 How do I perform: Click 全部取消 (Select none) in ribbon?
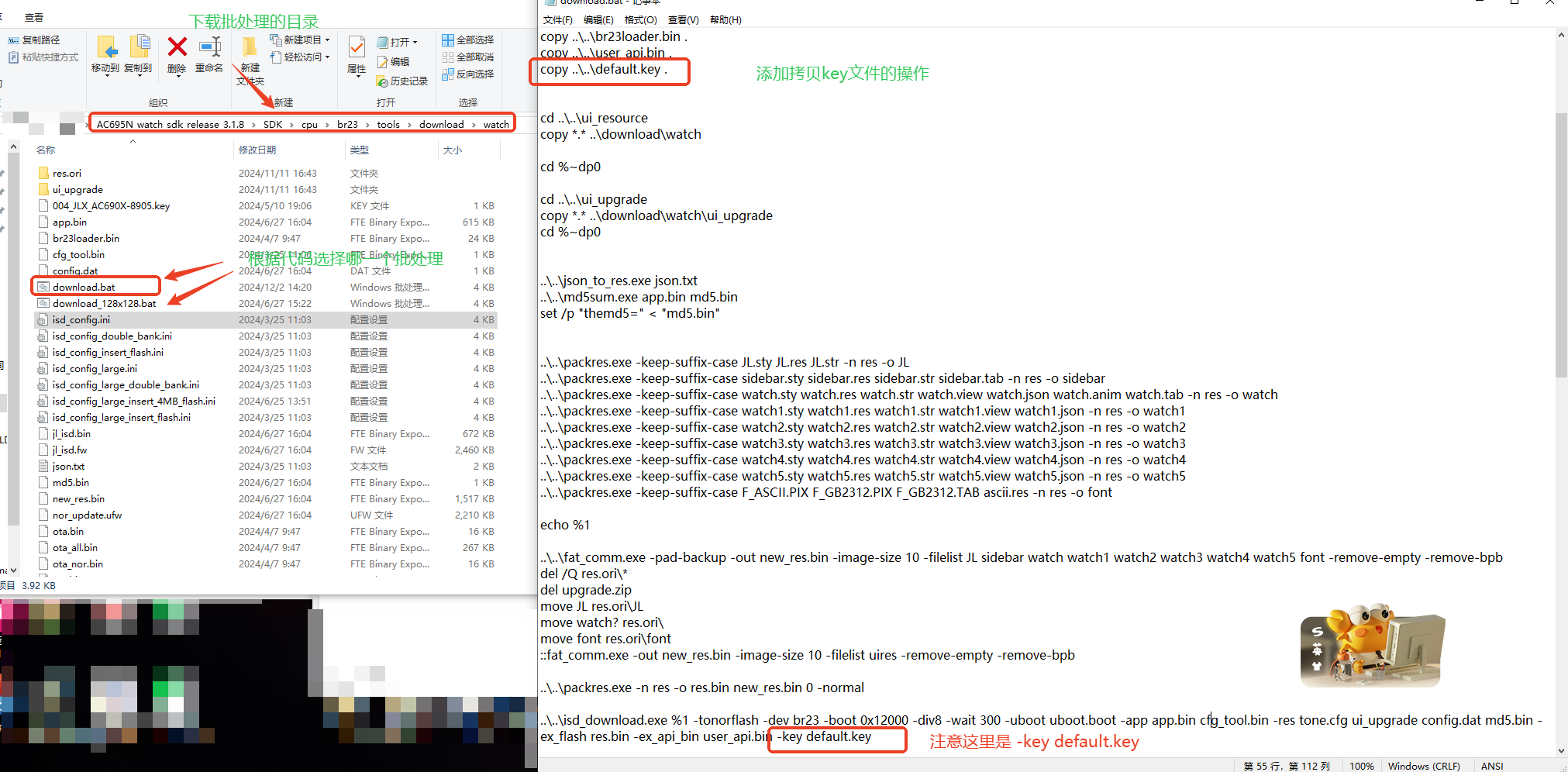tap(467, 57)
